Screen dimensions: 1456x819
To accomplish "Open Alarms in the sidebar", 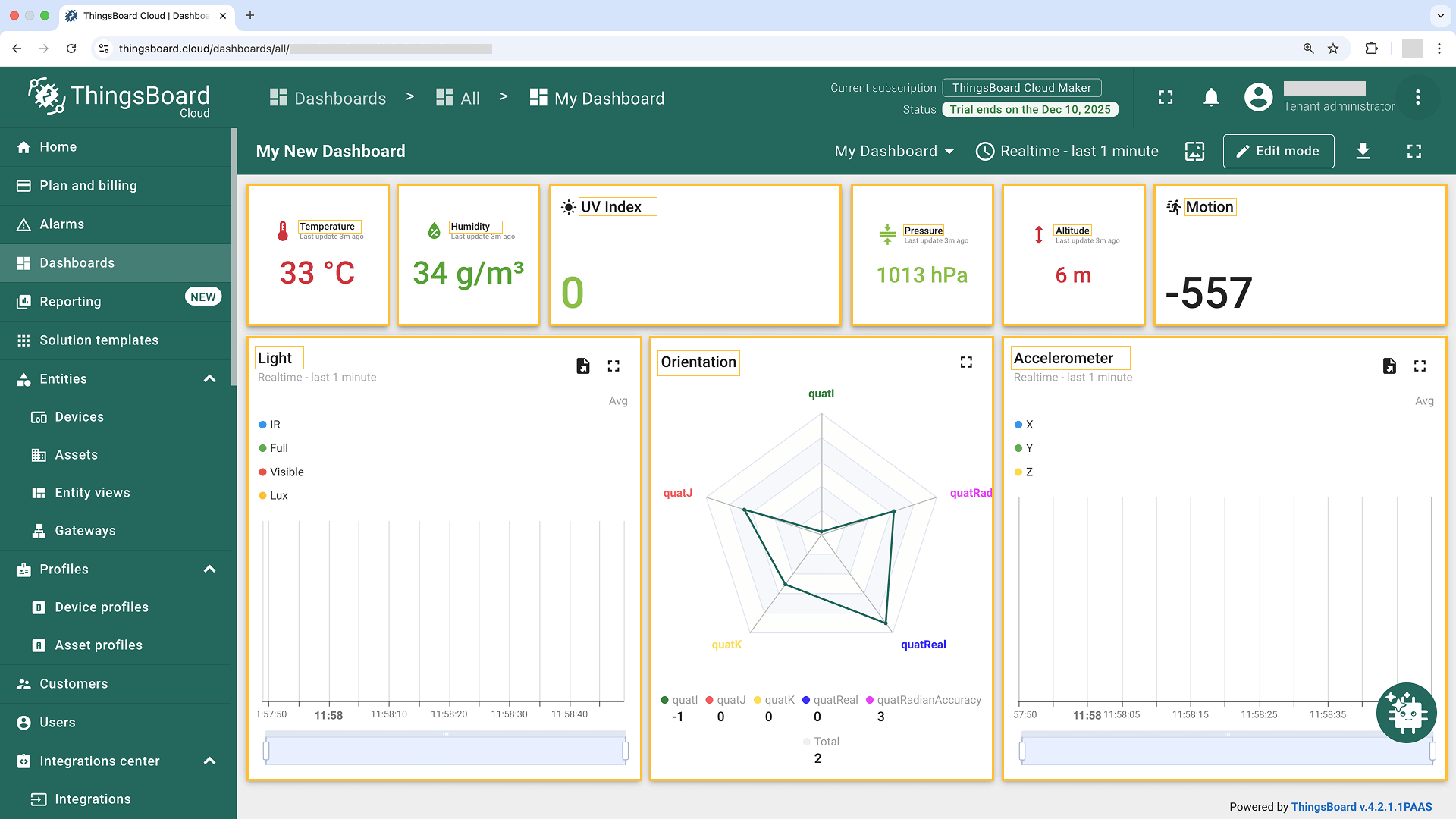I will tap(62, 224).
